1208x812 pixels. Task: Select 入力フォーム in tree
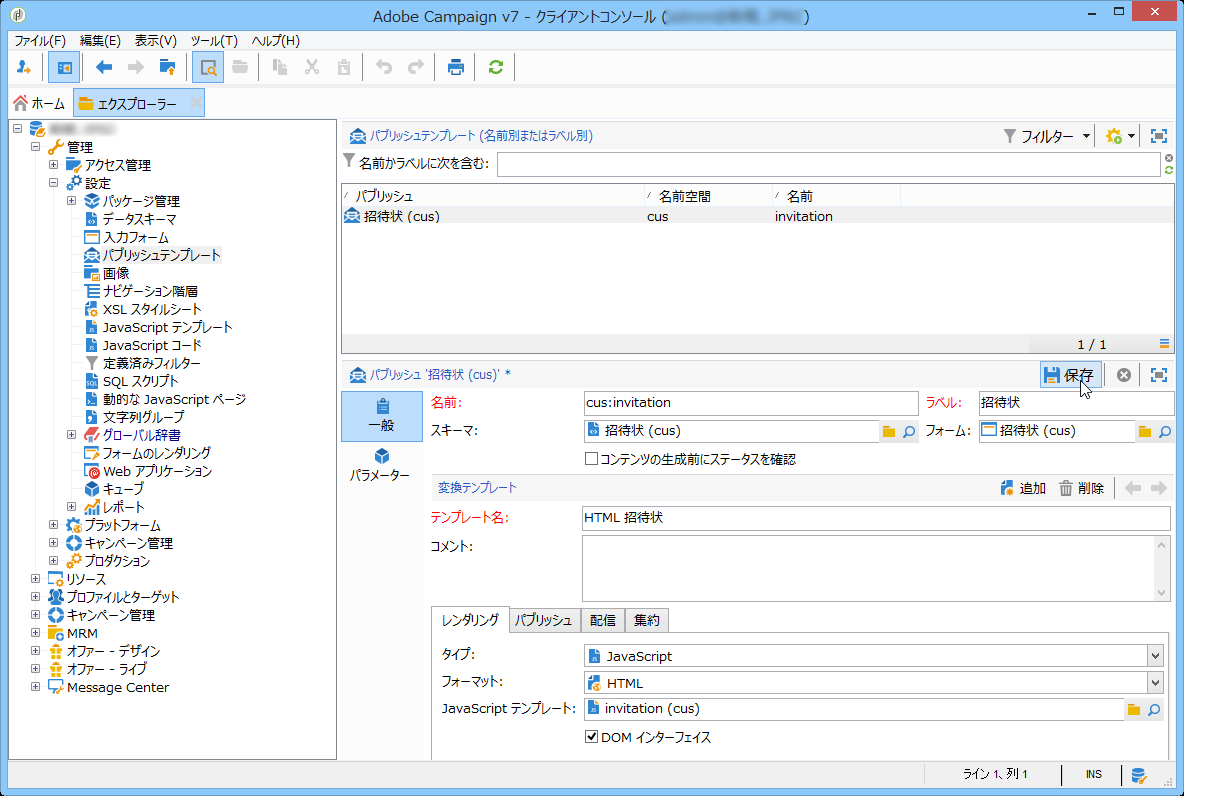coord(135,237)
